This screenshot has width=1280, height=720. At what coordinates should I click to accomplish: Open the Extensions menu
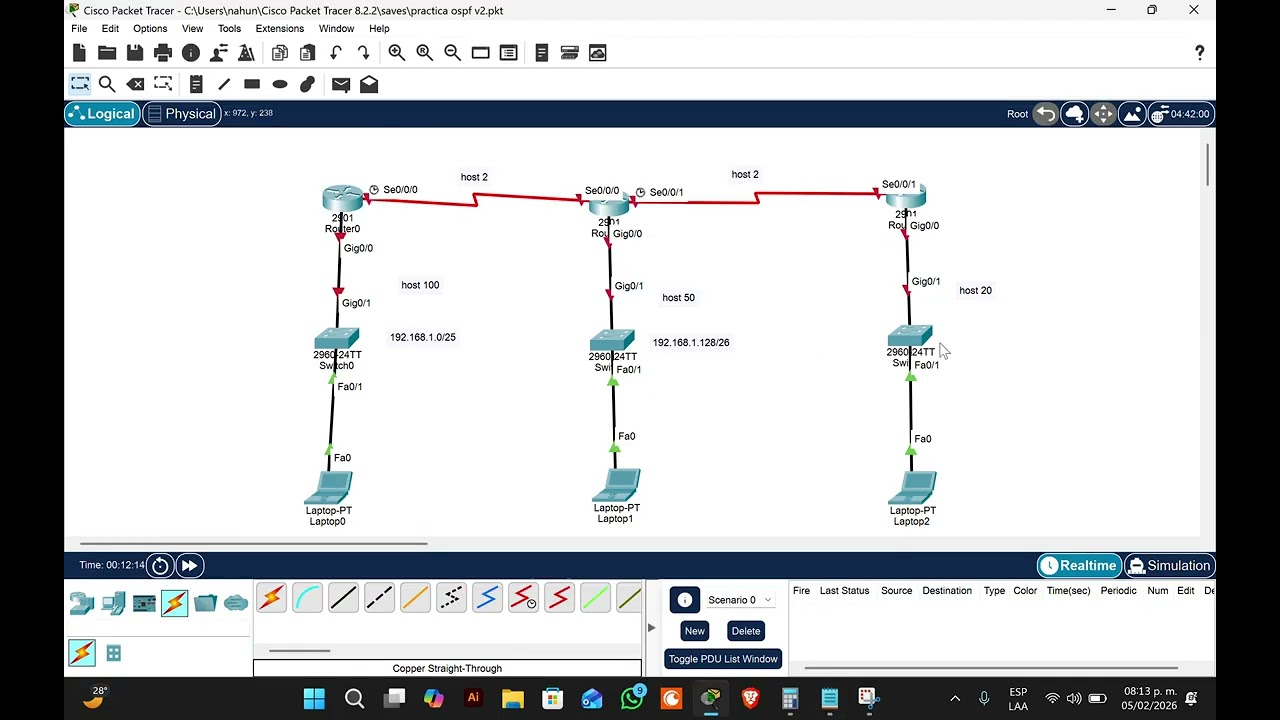pyautogui.click(x=280, y=29)
